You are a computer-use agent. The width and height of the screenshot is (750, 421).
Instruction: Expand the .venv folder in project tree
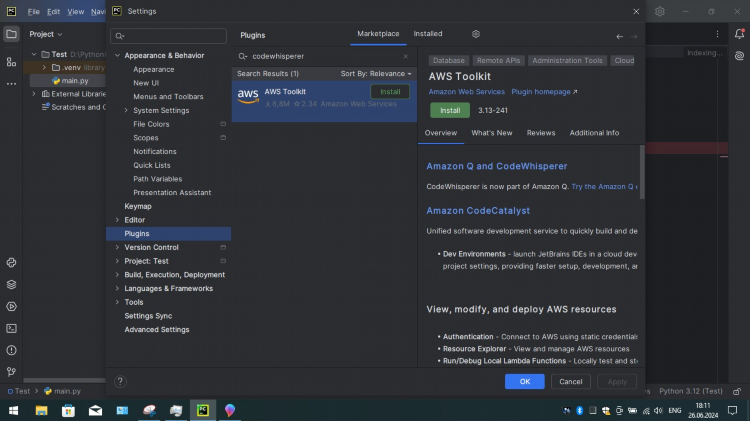44,67
